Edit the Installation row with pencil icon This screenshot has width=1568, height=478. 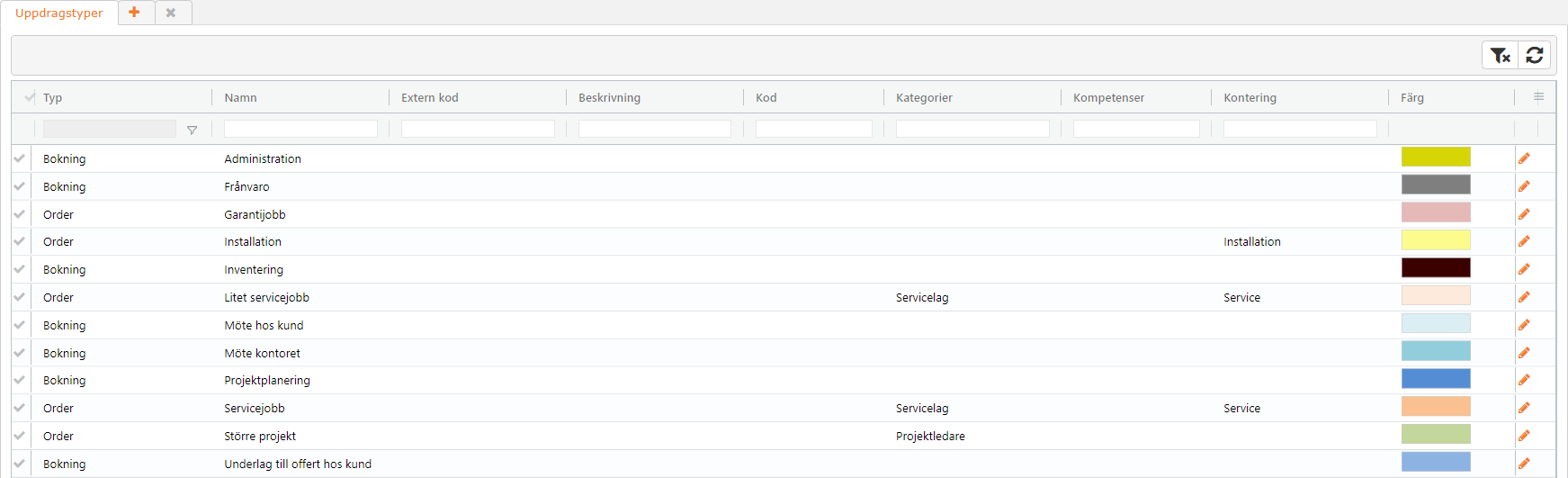[1524, 241]
